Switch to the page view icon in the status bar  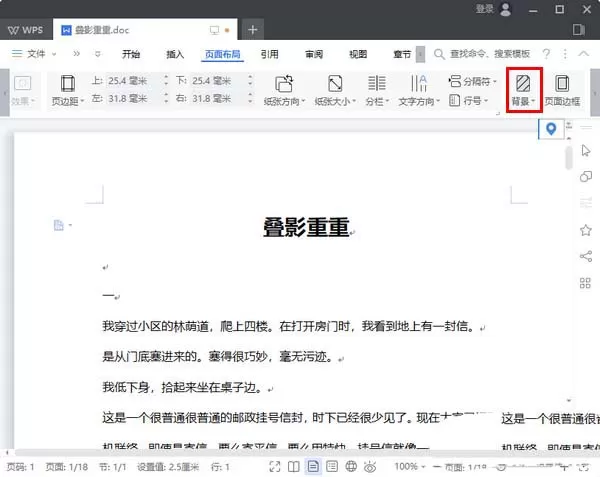[x=313, y=467]
